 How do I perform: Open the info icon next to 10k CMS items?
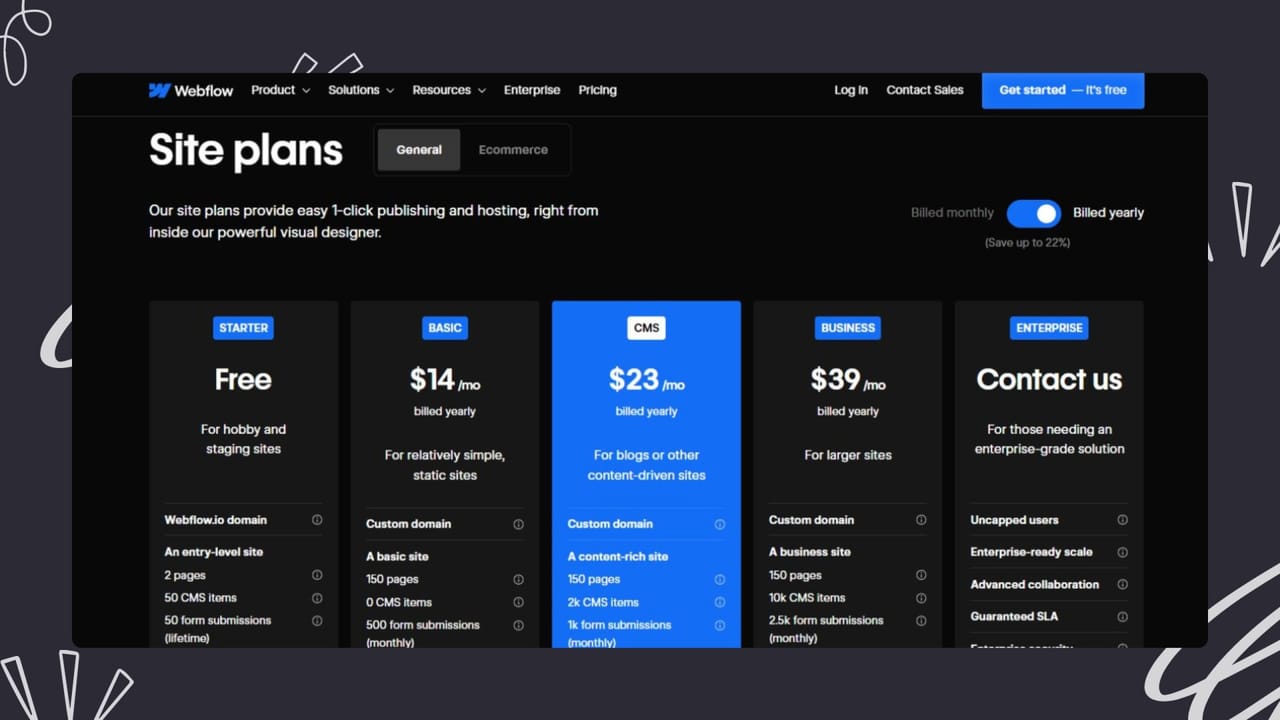pyautogui.click(x=921, y=598)
